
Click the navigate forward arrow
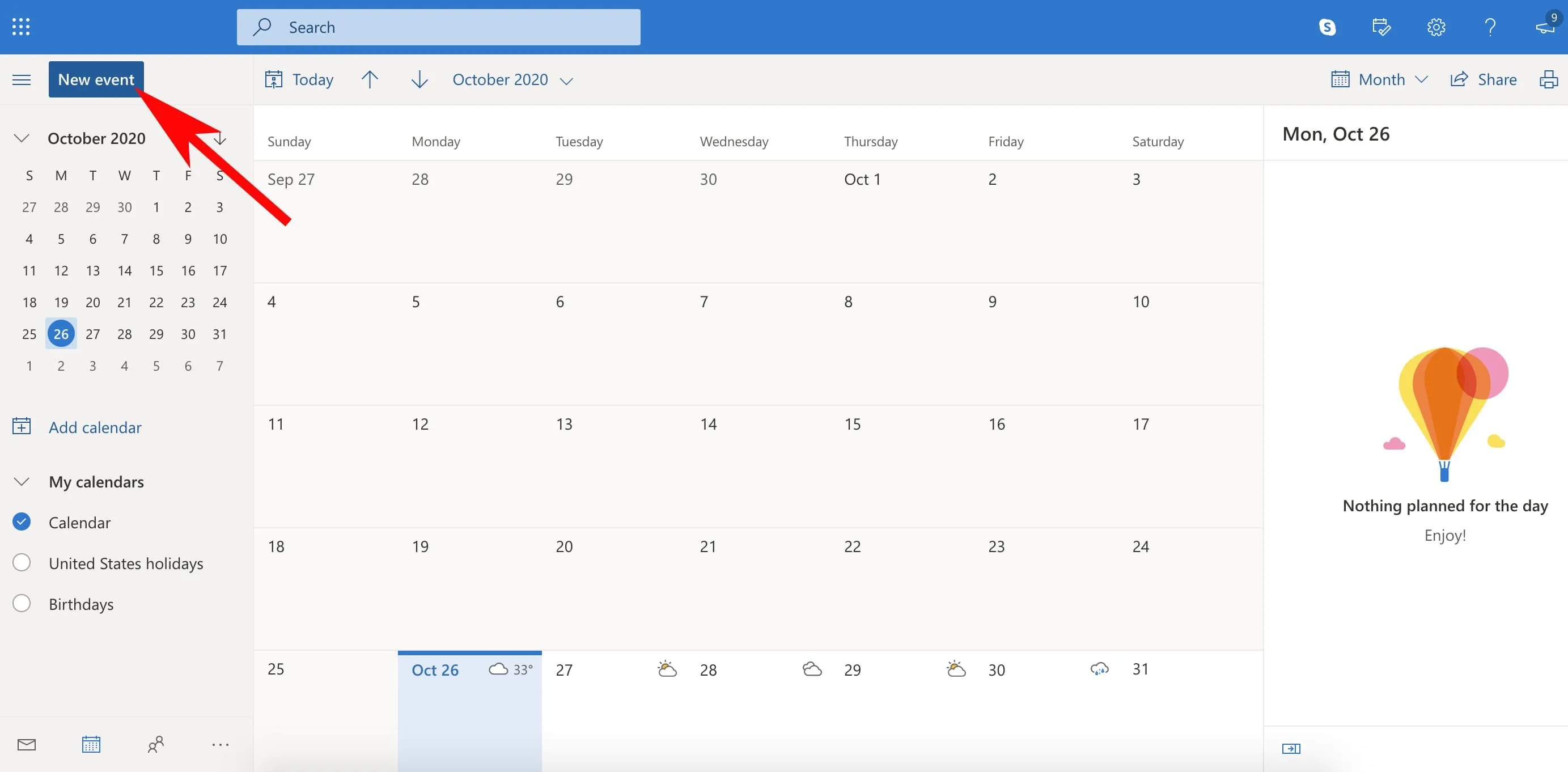(418, 79)
